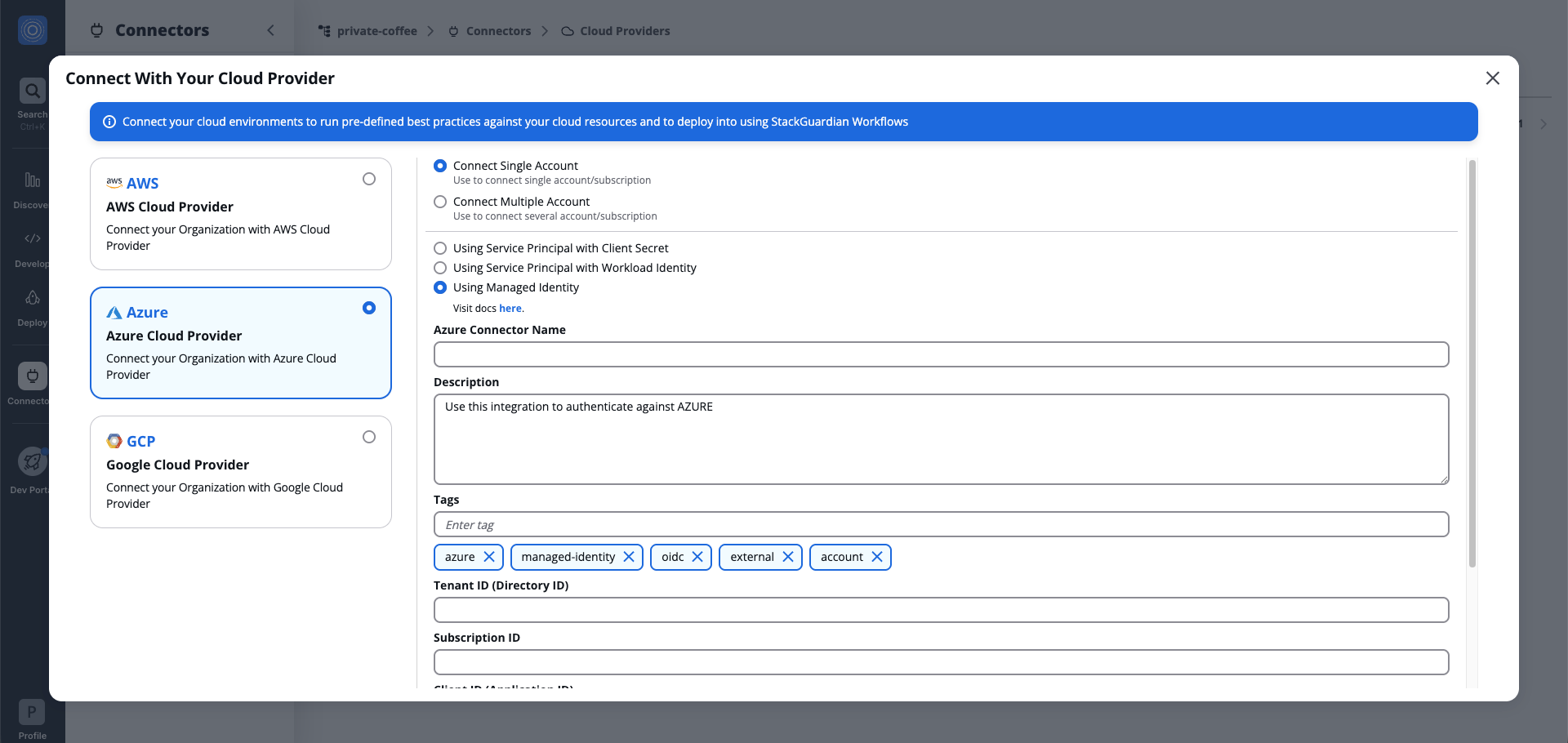Go to Cloud Providers via breadcrumb
Image resolution: width=1568 pixels, height=743 pixels.
click(x=625, y=31)
